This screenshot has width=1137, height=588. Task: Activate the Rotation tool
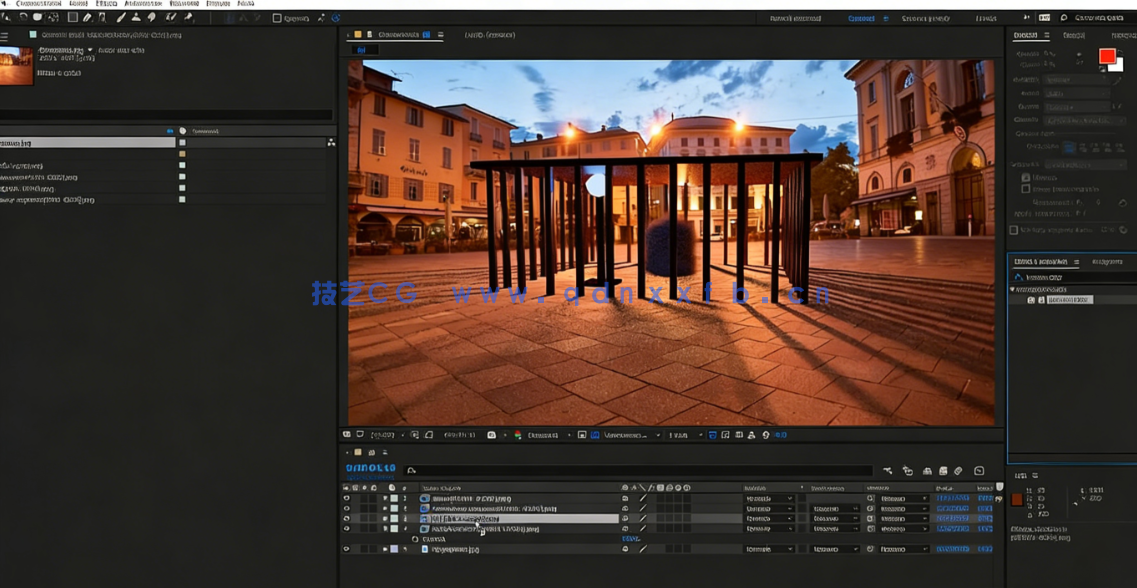(51, 17)
